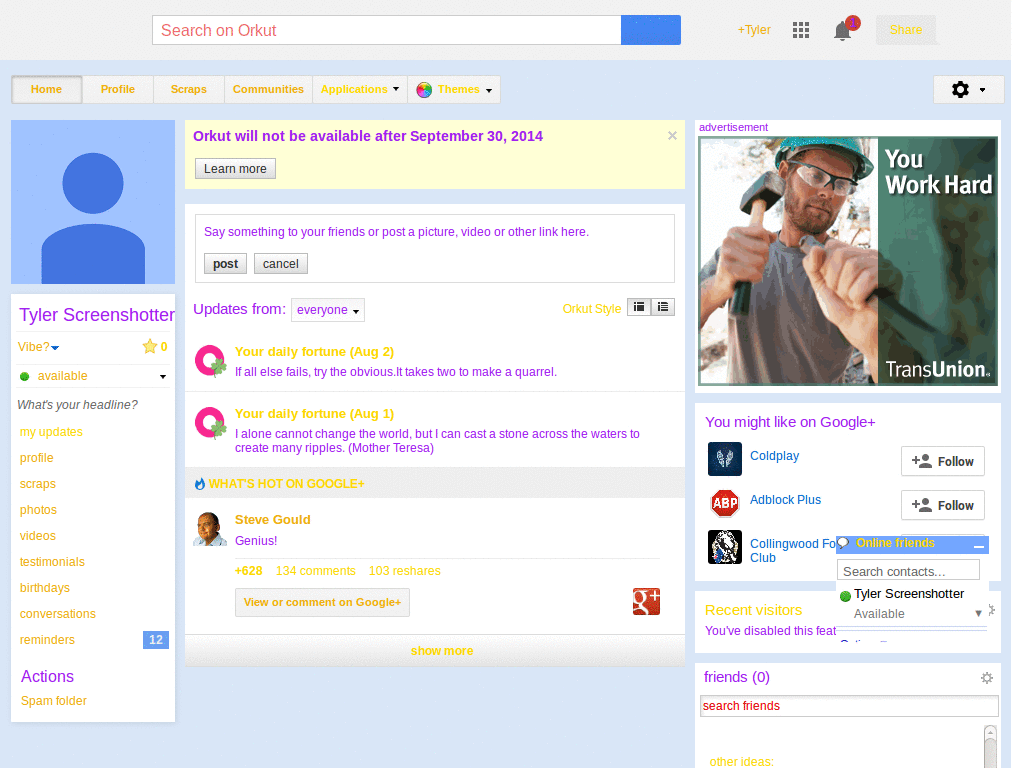Image resolution: width=1024 pixels, height=768 pixels.
Task: Click the star rating icon
Action: [x=150, y=346]
